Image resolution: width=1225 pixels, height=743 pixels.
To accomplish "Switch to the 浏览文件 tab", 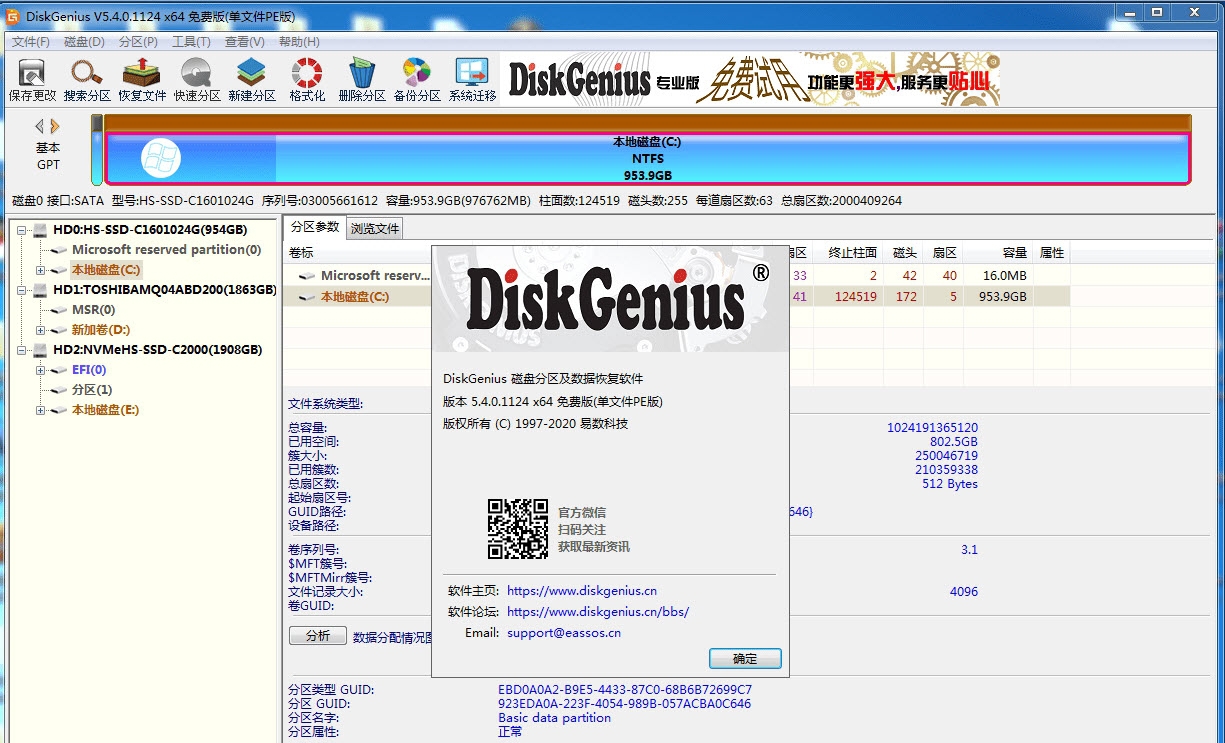I will (x=375, y=227).
